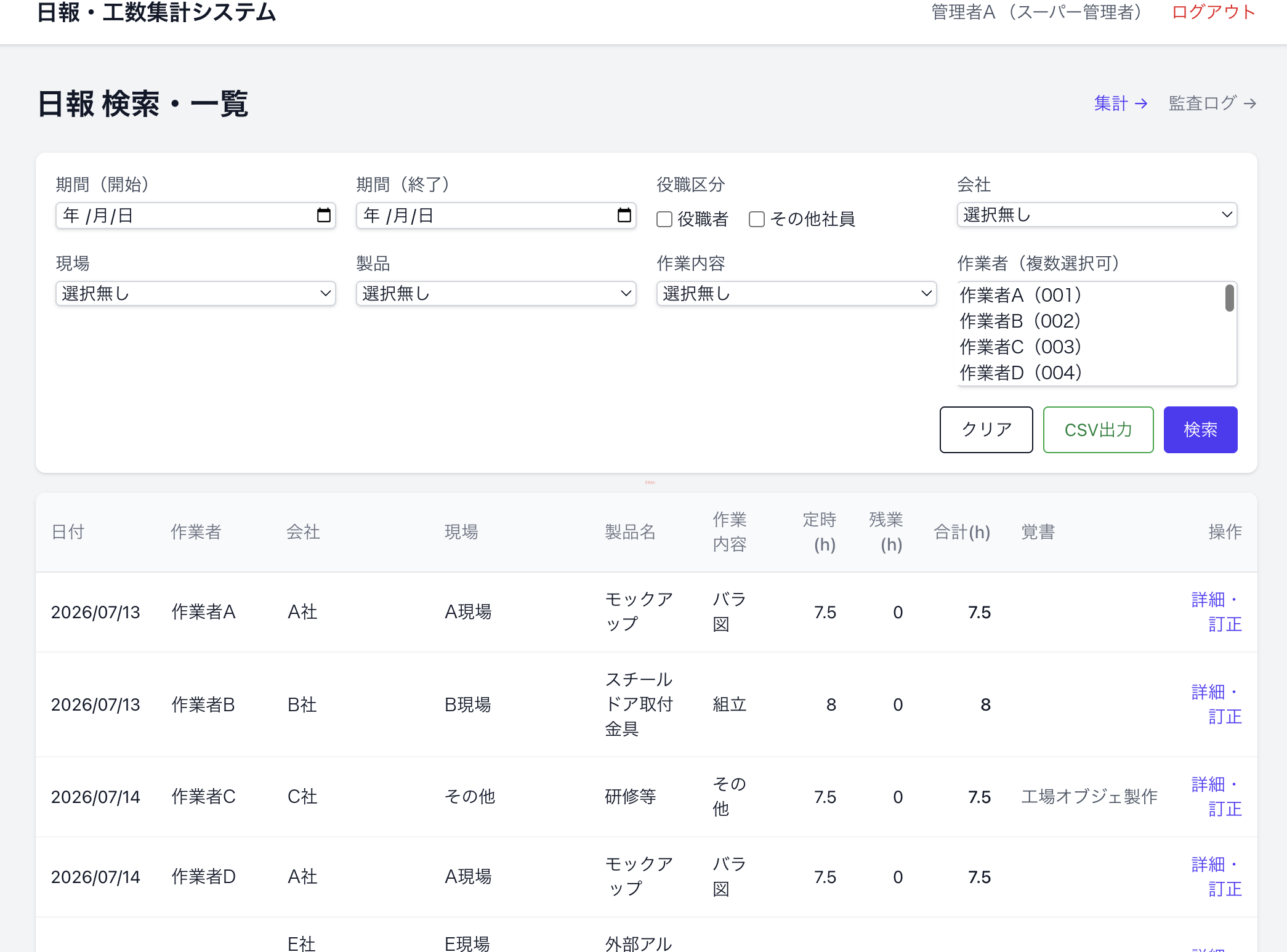This screenshot has width=1287, height=952.
Task: Click the クリア button
Action: (986, 430)
